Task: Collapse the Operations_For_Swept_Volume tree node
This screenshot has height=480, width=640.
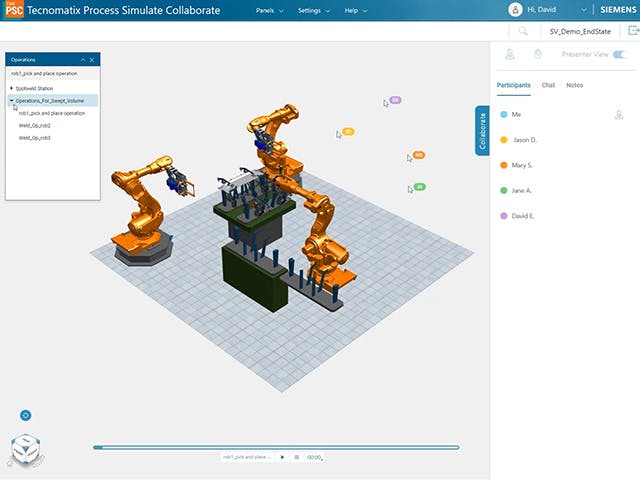Action: pyautogui.click(x=11, y=100)
